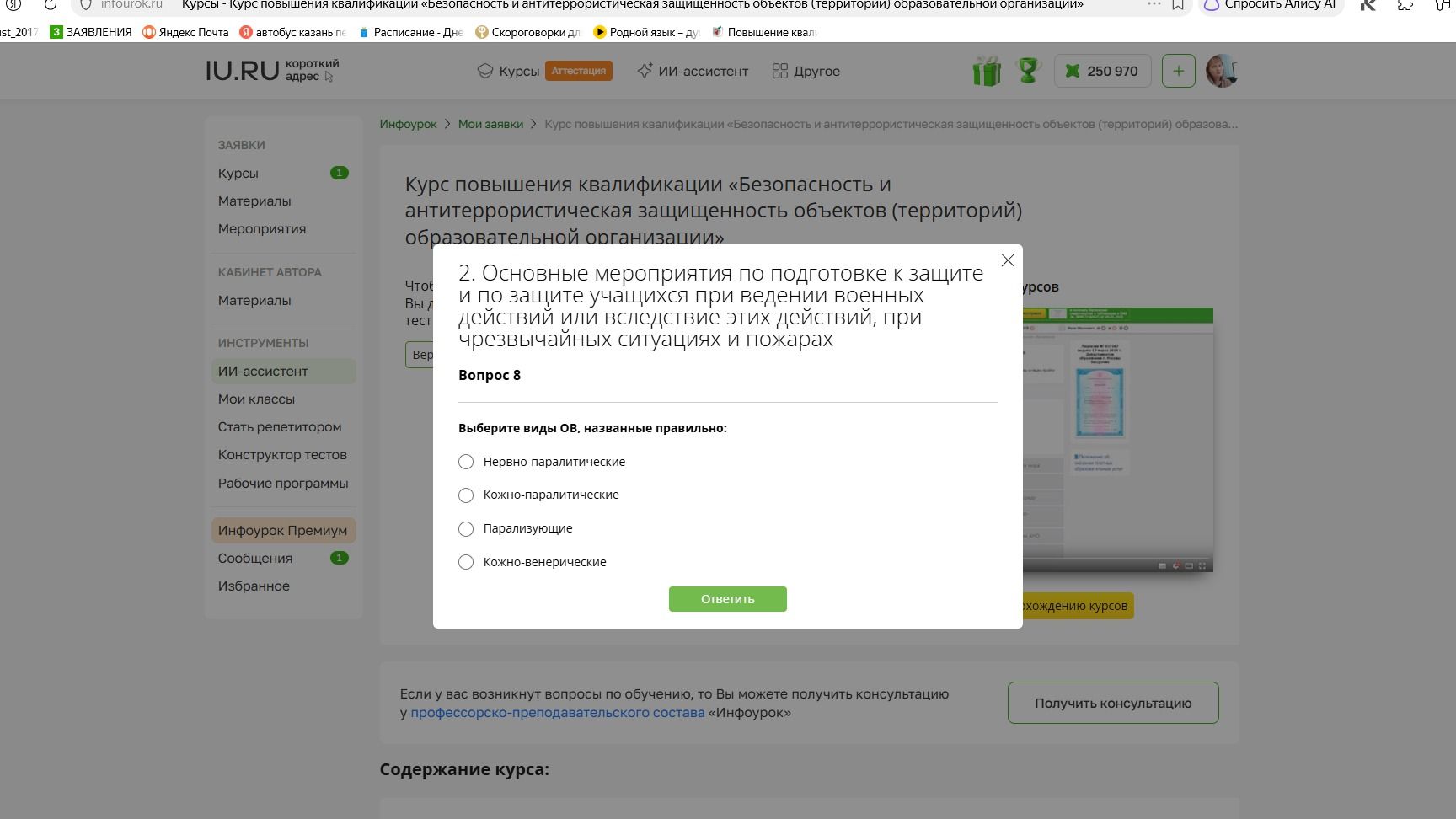Open Мои классы in the sidebar
Viewport: 1456px width, 819px height.
[256, 399]
